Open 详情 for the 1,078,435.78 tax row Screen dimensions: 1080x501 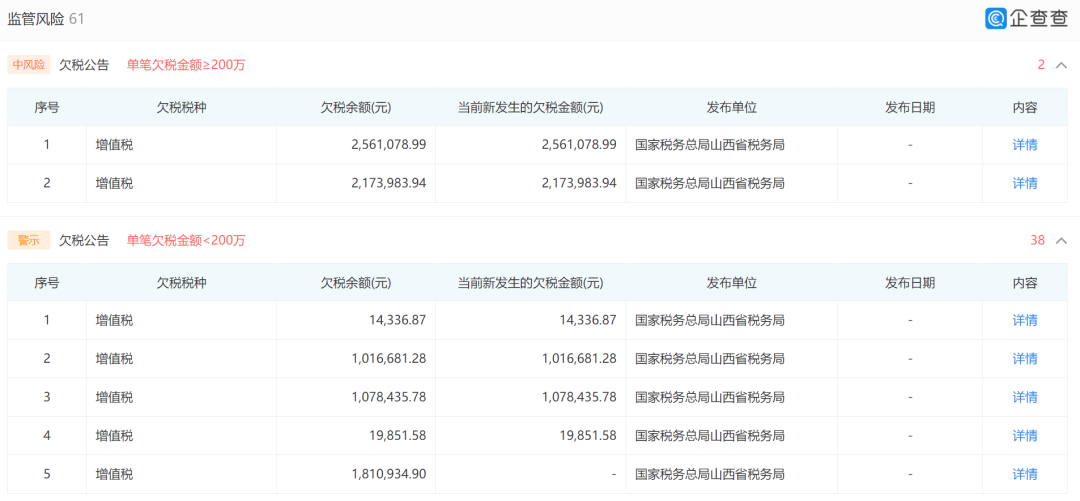click(1025, 398)
